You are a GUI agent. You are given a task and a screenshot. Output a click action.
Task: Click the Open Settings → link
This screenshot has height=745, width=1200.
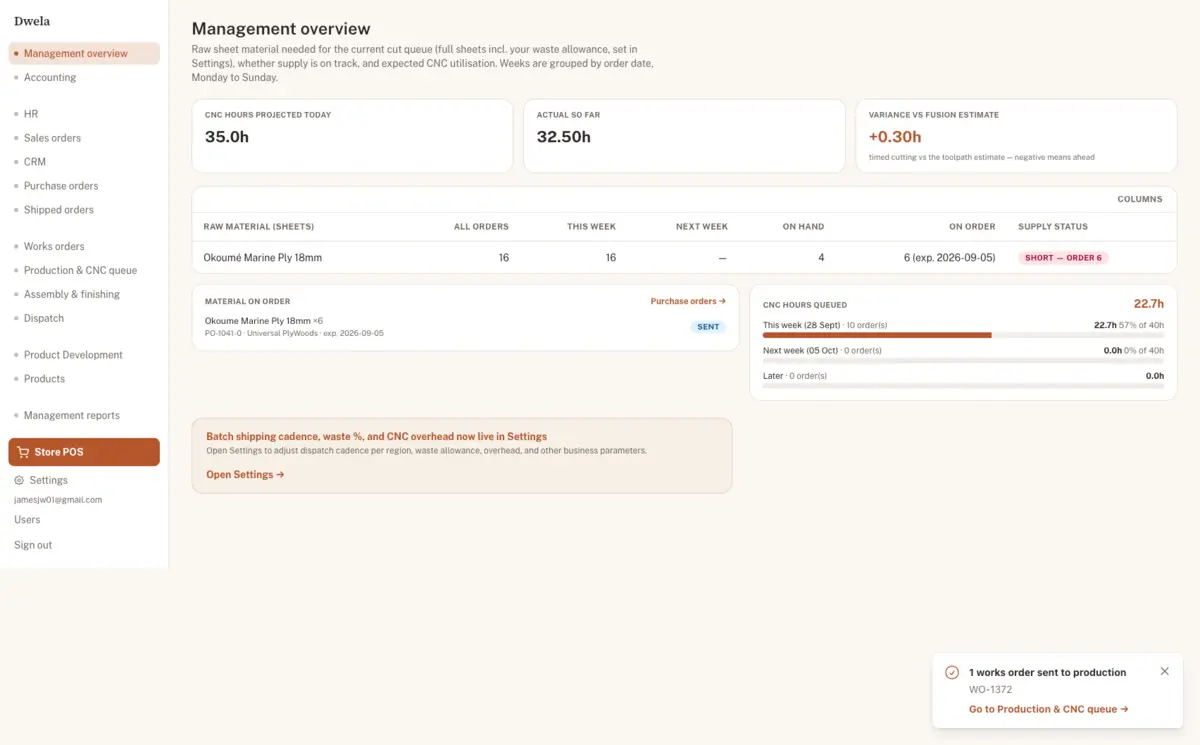(x=245, y=475)
